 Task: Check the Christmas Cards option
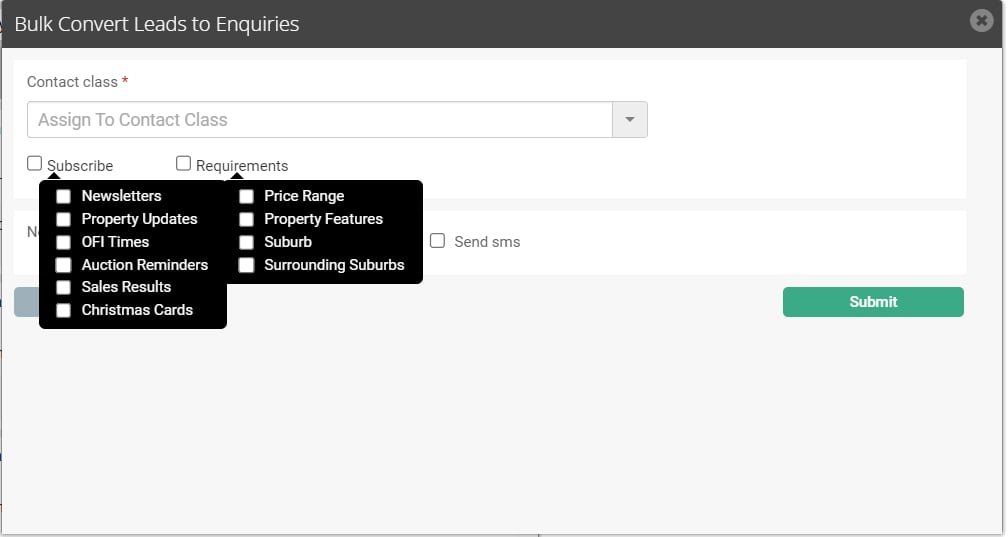pyautogui.click(x=63, y=311)
